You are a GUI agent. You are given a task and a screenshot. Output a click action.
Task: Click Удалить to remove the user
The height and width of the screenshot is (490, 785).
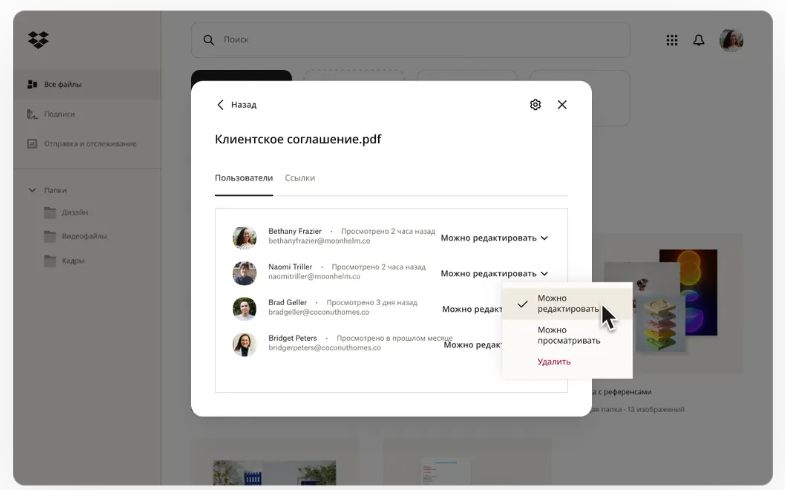pos(554,362)
